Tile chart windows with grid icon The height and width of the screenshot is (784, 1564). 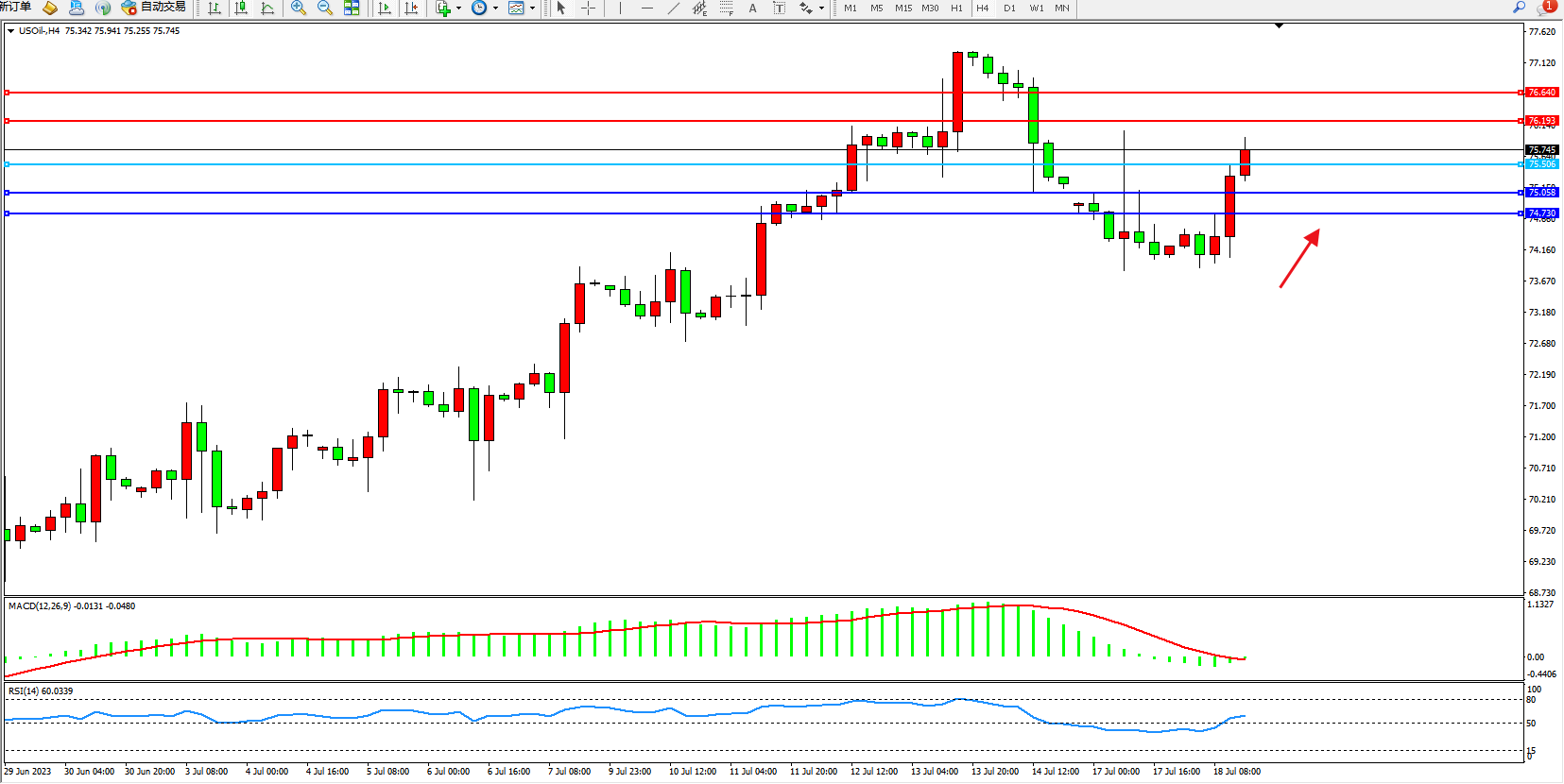352,8
